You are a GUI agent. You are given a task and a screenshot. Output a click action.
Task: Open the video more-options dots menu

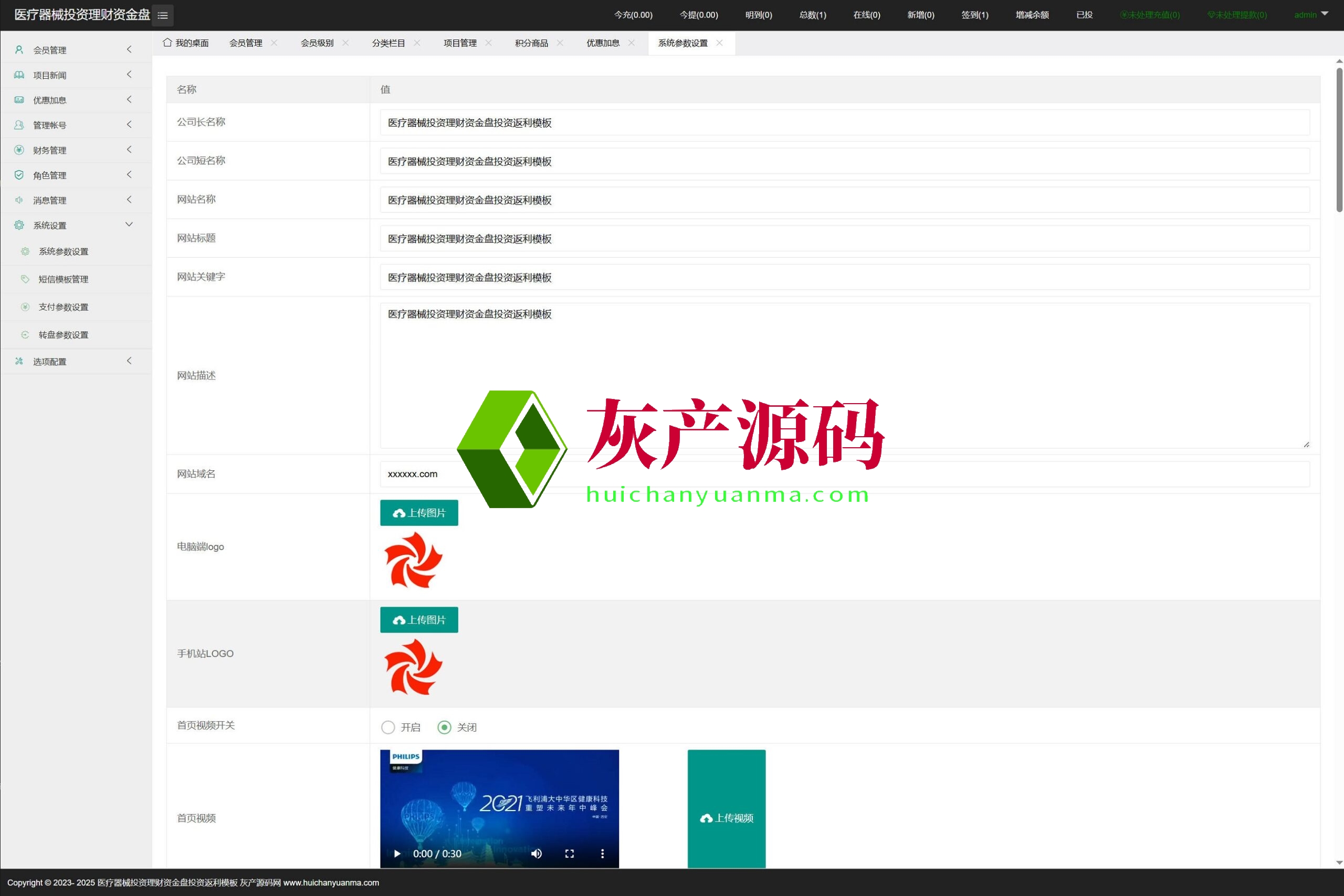click(602, 853)
